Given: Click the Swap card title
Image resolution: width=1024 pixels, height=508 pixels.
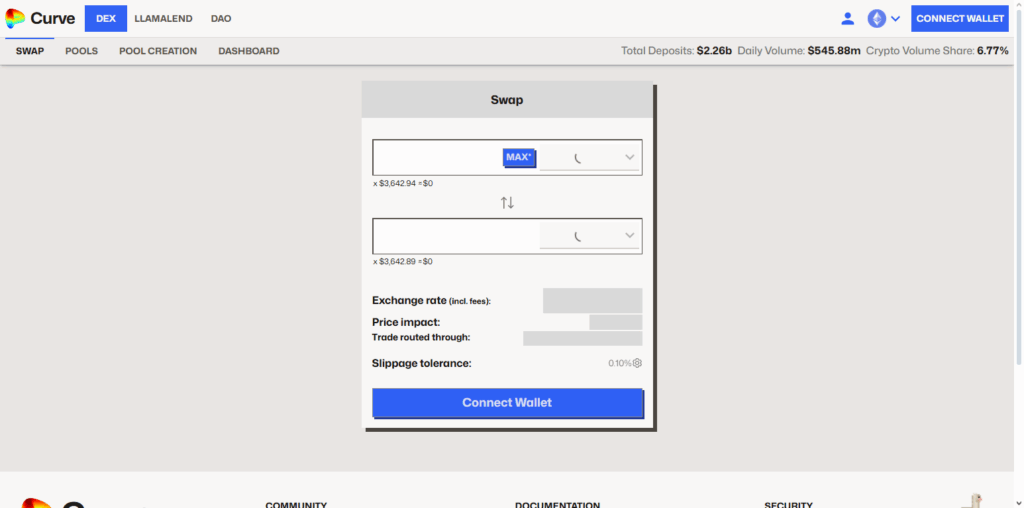Looking at the screenshot, I should [x=507, y=101].
